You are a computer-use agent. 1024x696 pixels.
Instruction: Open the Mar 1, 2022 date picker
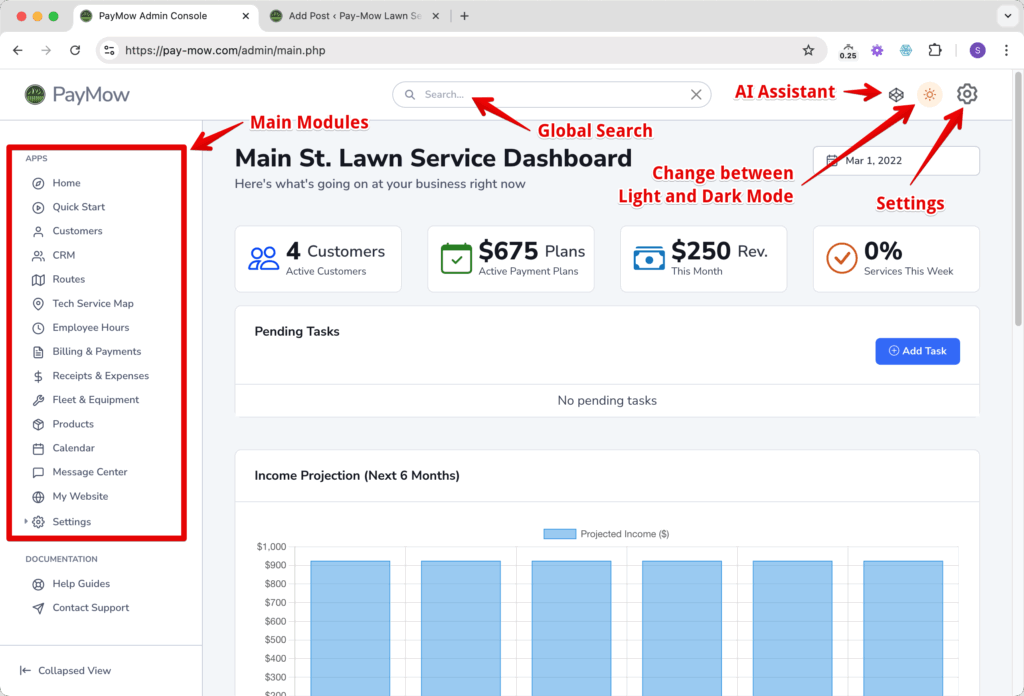click(896, 161)
